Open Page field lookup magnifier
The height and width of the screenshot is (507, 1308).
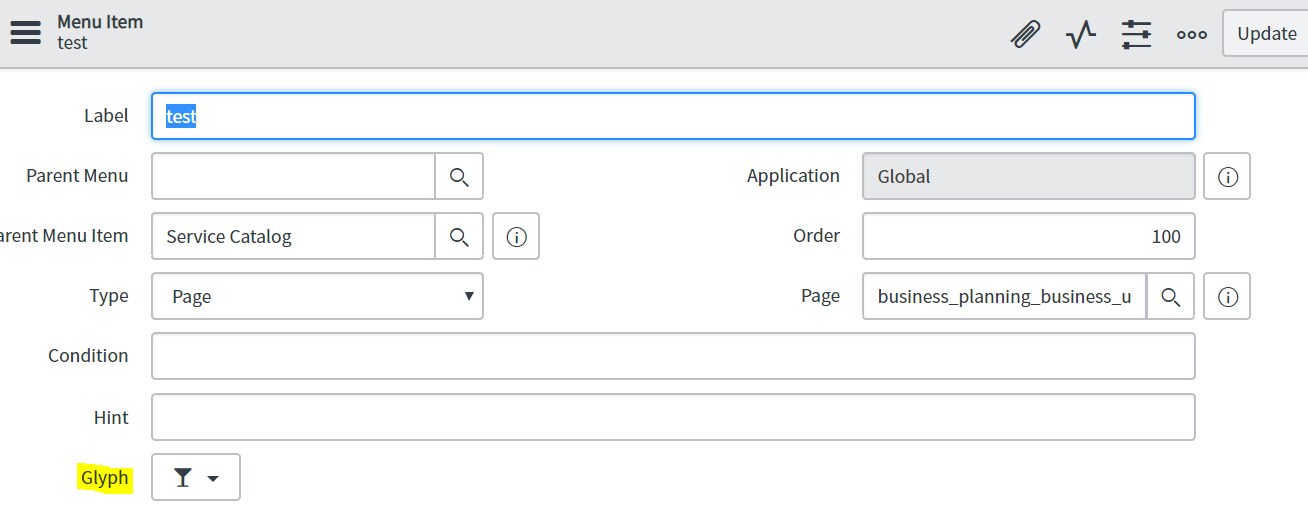(1170, 296)
